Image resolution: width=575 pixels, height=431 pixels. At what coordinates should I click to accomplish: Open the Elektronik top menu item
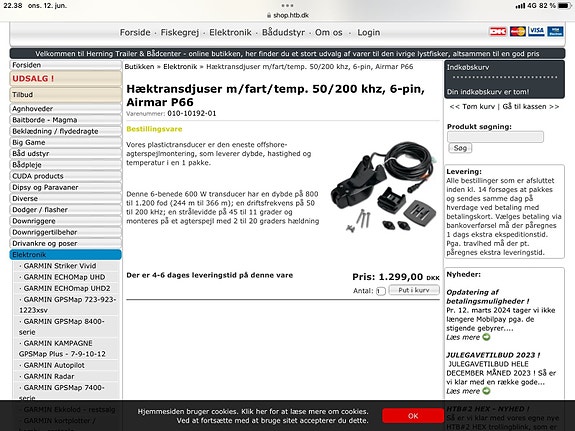pyautogui.click(x=230, y=32)
